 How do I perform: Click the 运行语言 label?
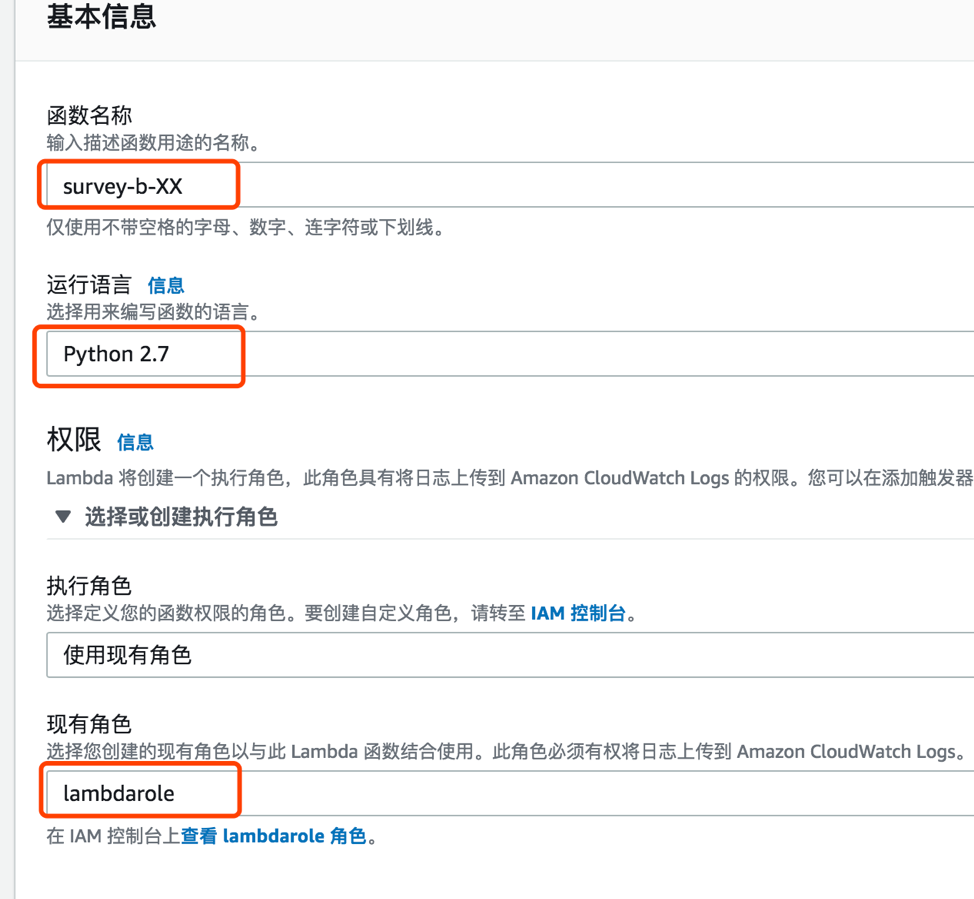[89, 285]
